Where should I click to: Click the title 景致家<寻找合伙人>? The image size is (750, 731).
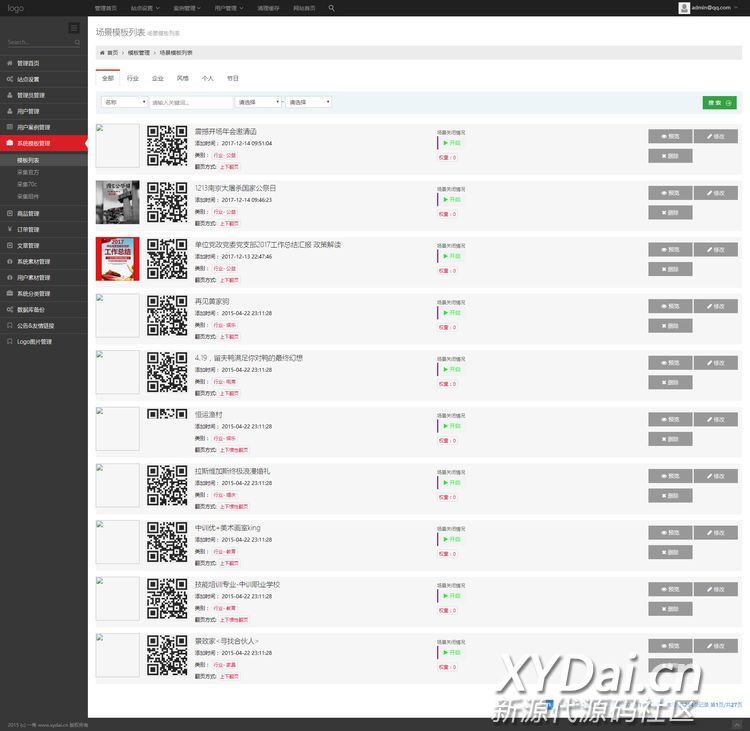[x=226, y=641]
